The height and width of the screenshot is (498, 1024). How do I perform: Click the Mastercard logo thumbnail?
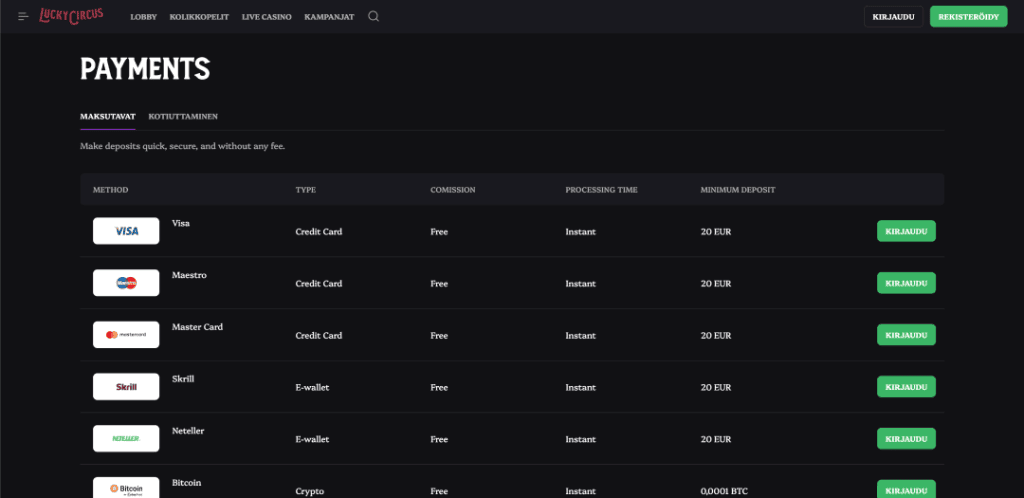[x=126, y=335]
